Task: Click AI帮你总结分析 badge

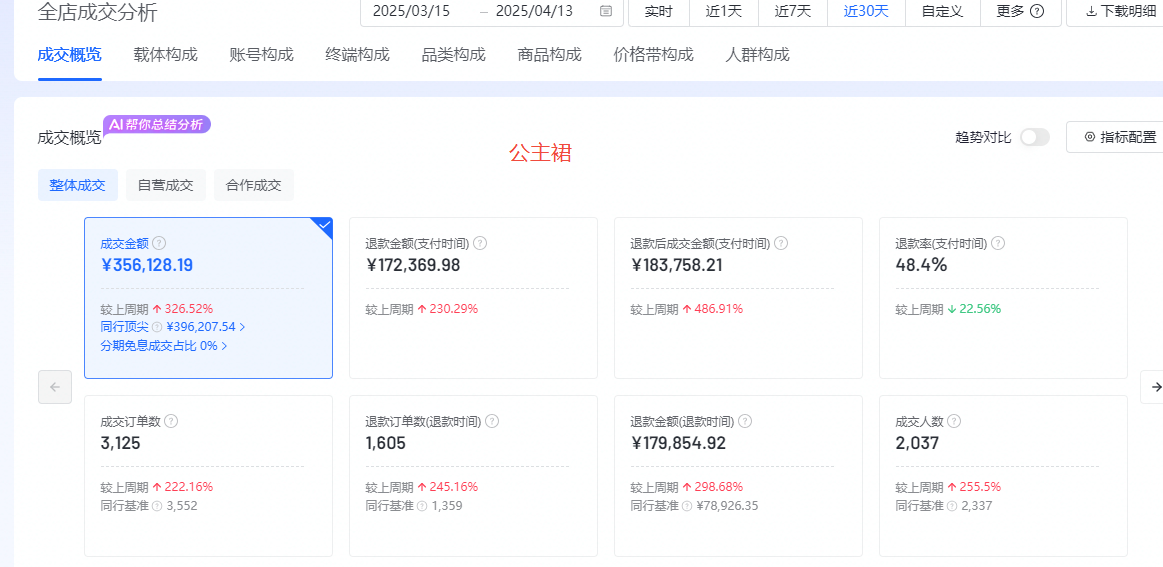Action: pos(157,124)
